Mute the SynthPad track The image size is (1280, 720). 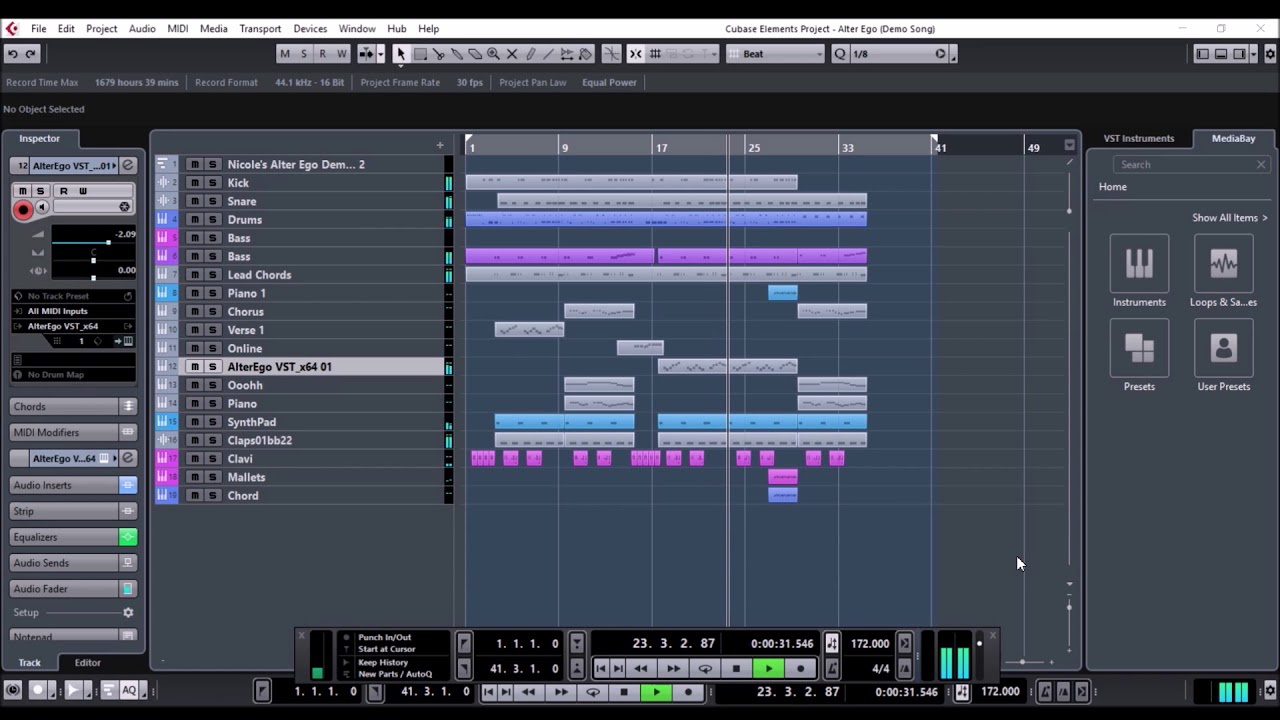195,422
